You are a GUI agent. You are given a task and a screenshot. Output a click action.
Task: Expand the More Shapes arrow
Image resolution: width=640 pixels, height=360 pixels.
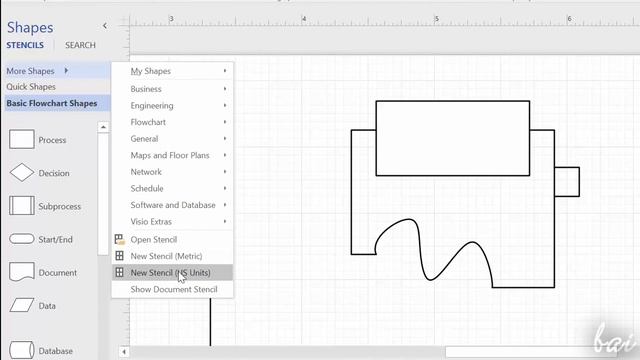point(66,71)
